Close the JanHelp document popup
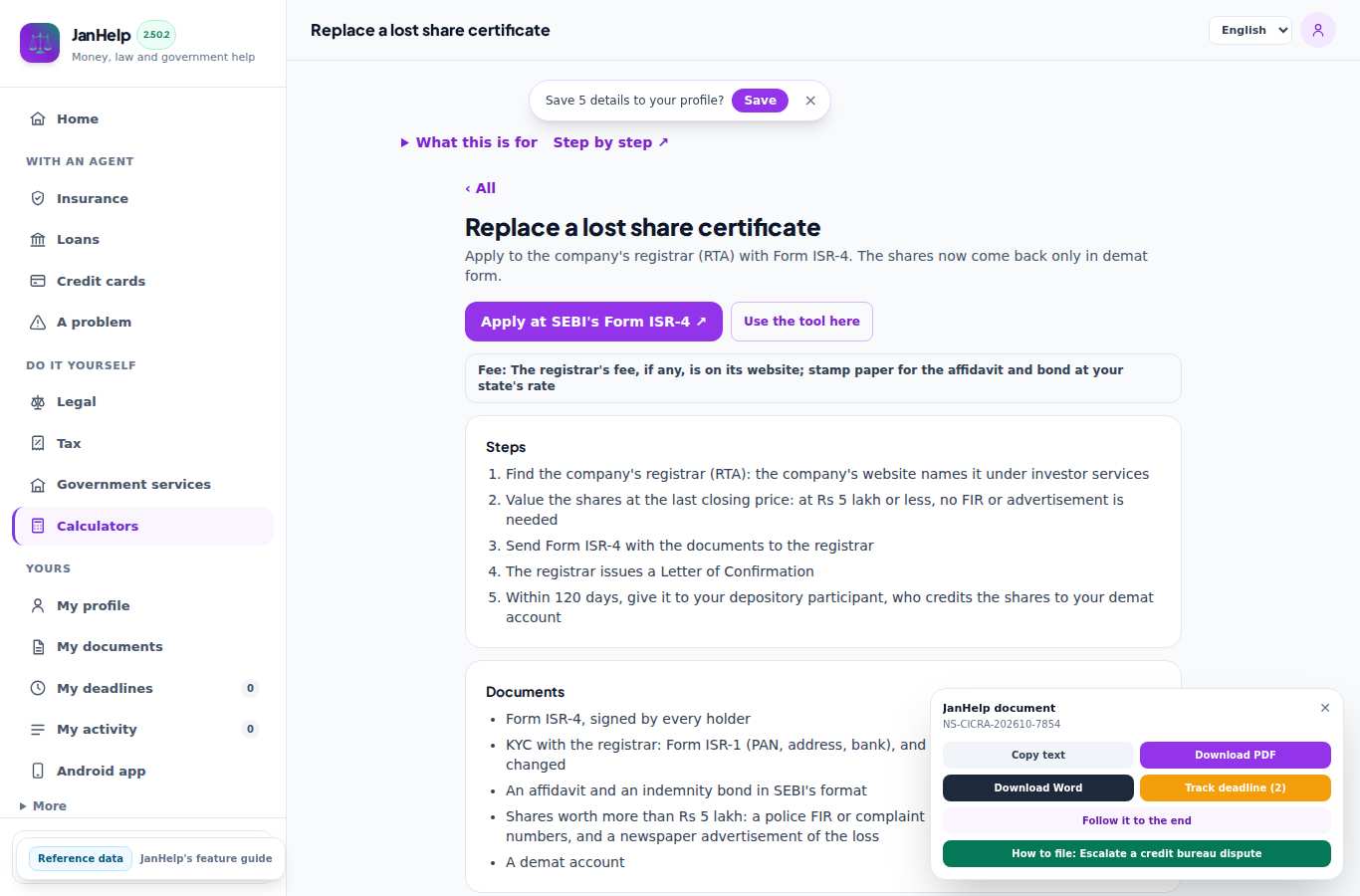 1325,708
